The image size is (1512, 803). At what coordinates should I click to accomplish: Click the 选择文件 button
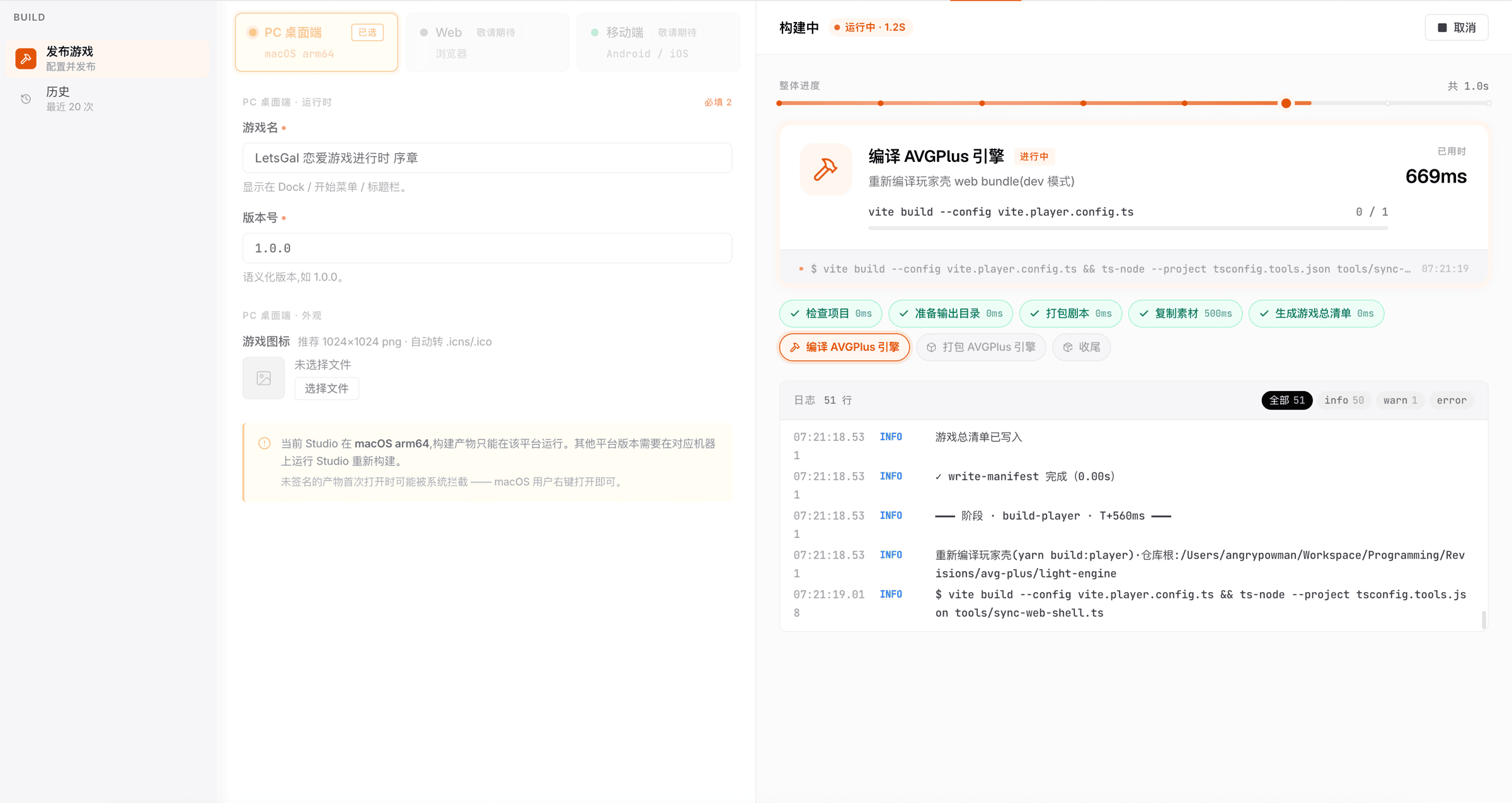coord(326,389)
